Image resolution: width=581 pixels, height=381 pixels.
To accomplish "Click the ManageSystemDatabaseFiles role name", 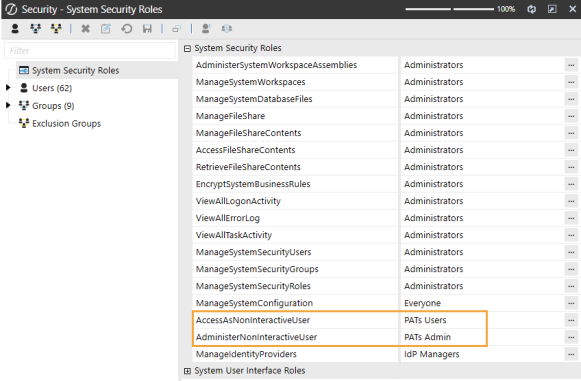I will coord(254,99).
